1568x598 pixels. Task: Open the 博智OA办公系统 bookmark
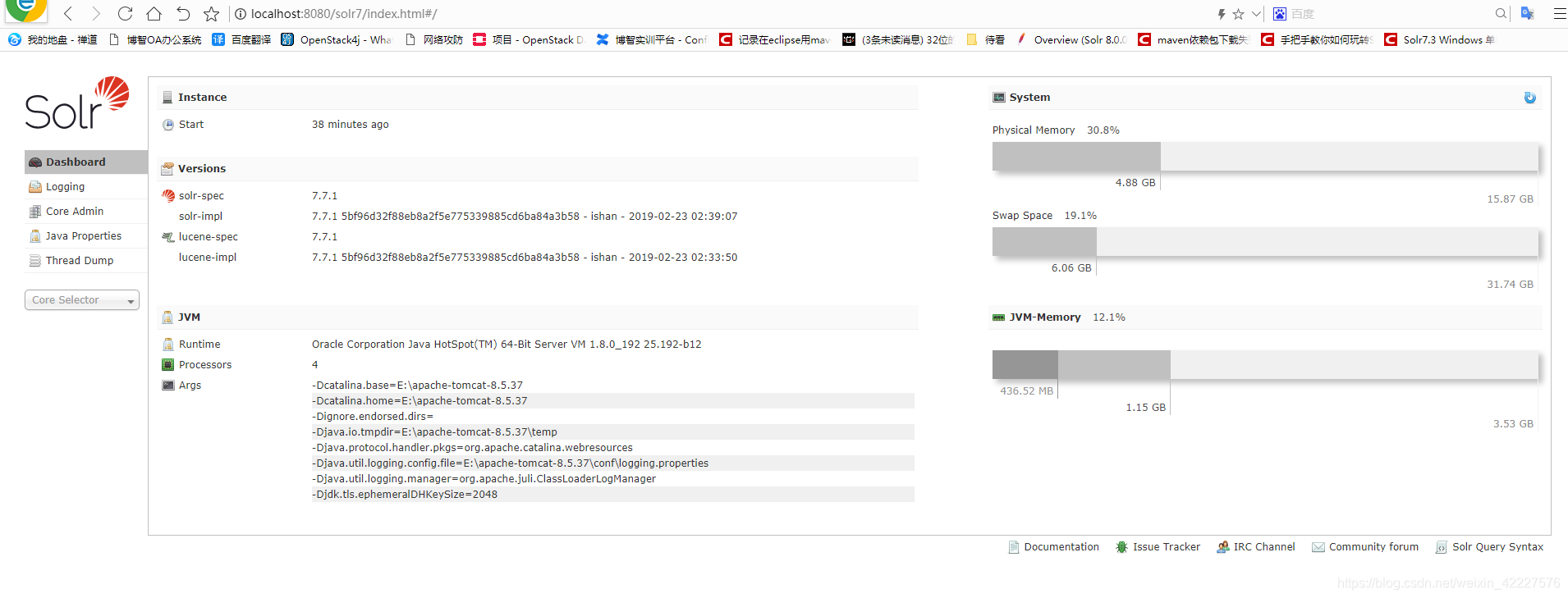(x=155, y=39)
